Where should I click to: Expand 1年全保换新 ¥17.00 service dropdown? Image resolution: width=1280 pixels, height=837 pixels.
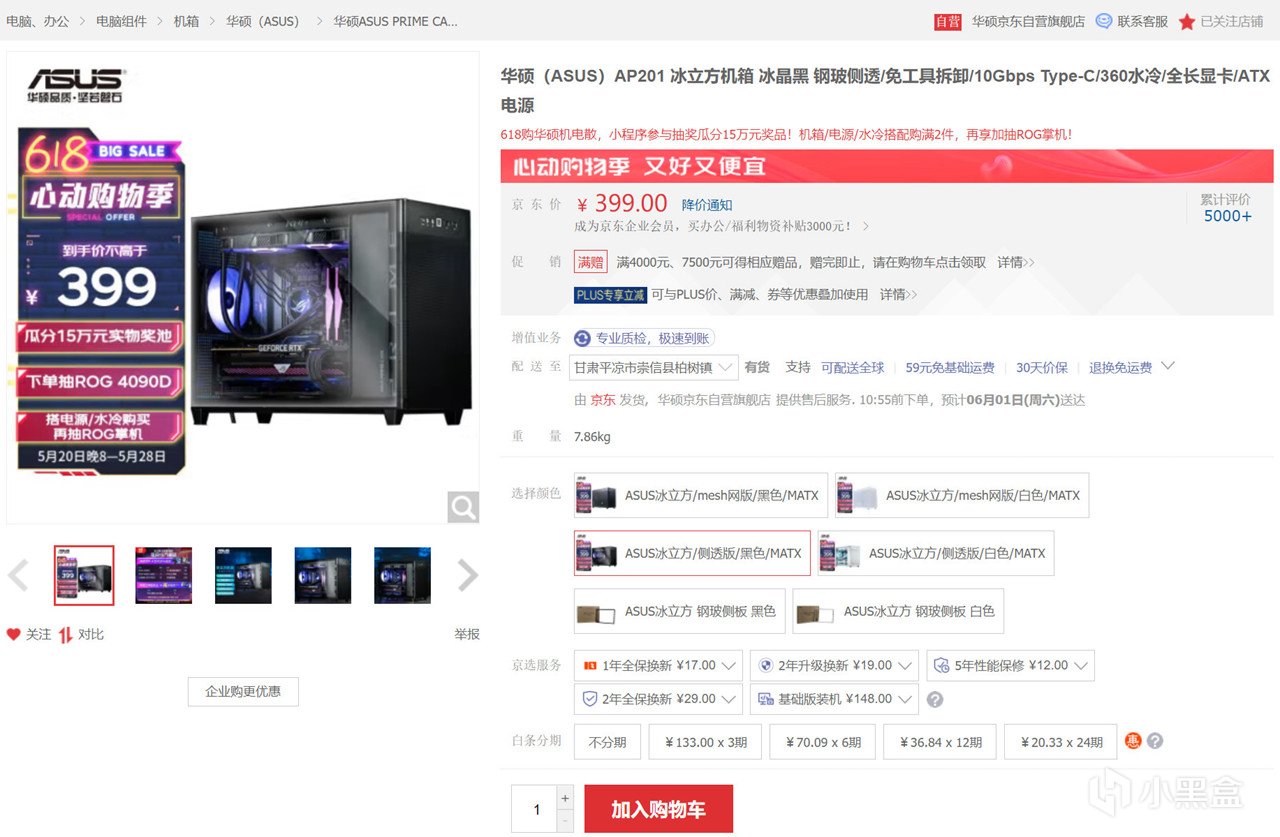(x=658, y=665)
